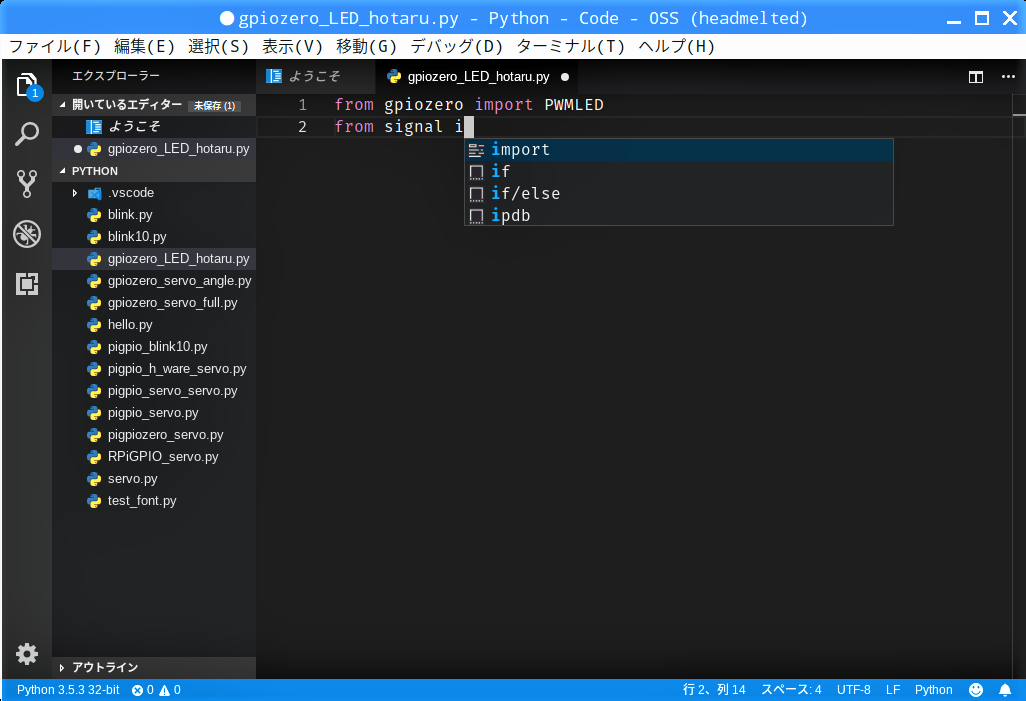Open the Explorer view in activity bar
Viewport: 1026px width, 701px height.
(27, 86)
